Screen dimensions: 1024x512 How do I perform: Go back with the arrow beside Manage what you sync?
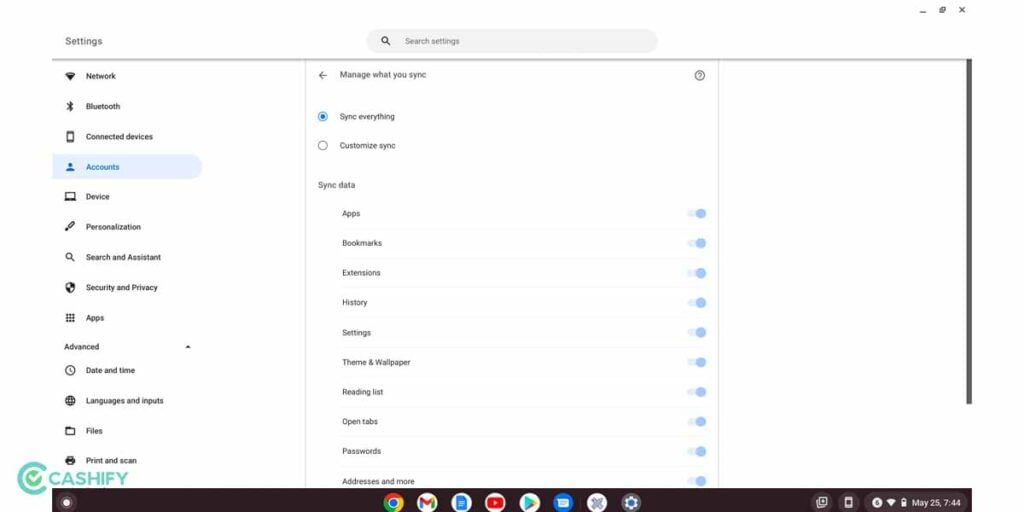pos(323,75)
